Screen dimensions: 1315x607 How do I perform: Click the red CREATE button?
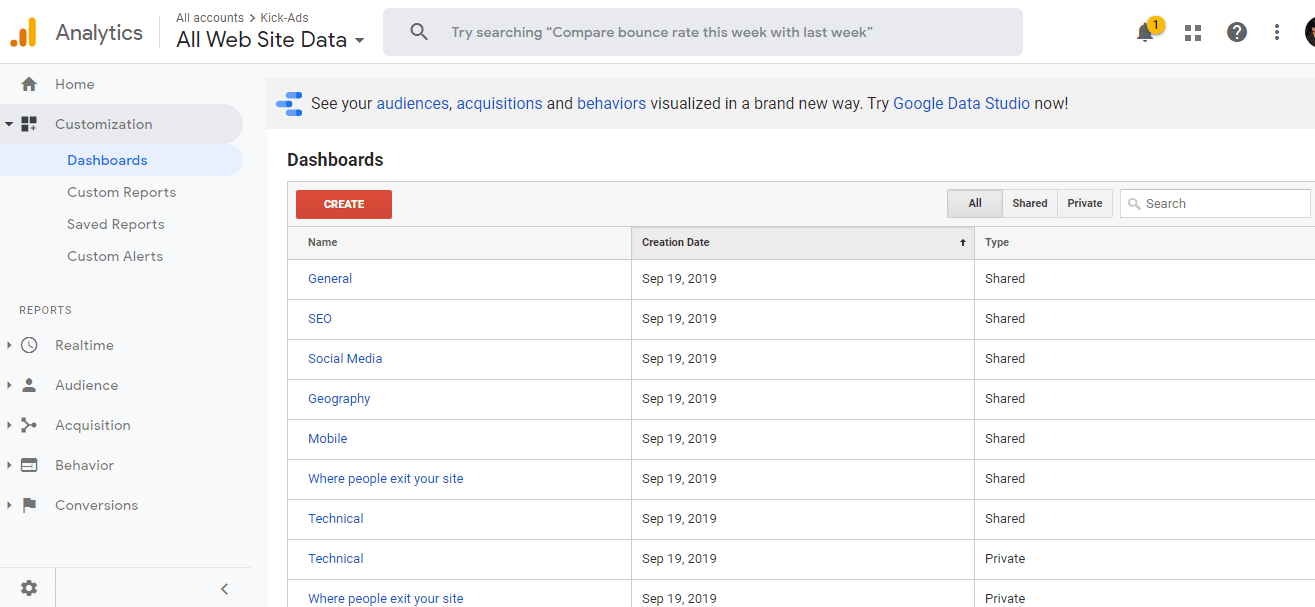pyautogui.click(x=344, y=204)
